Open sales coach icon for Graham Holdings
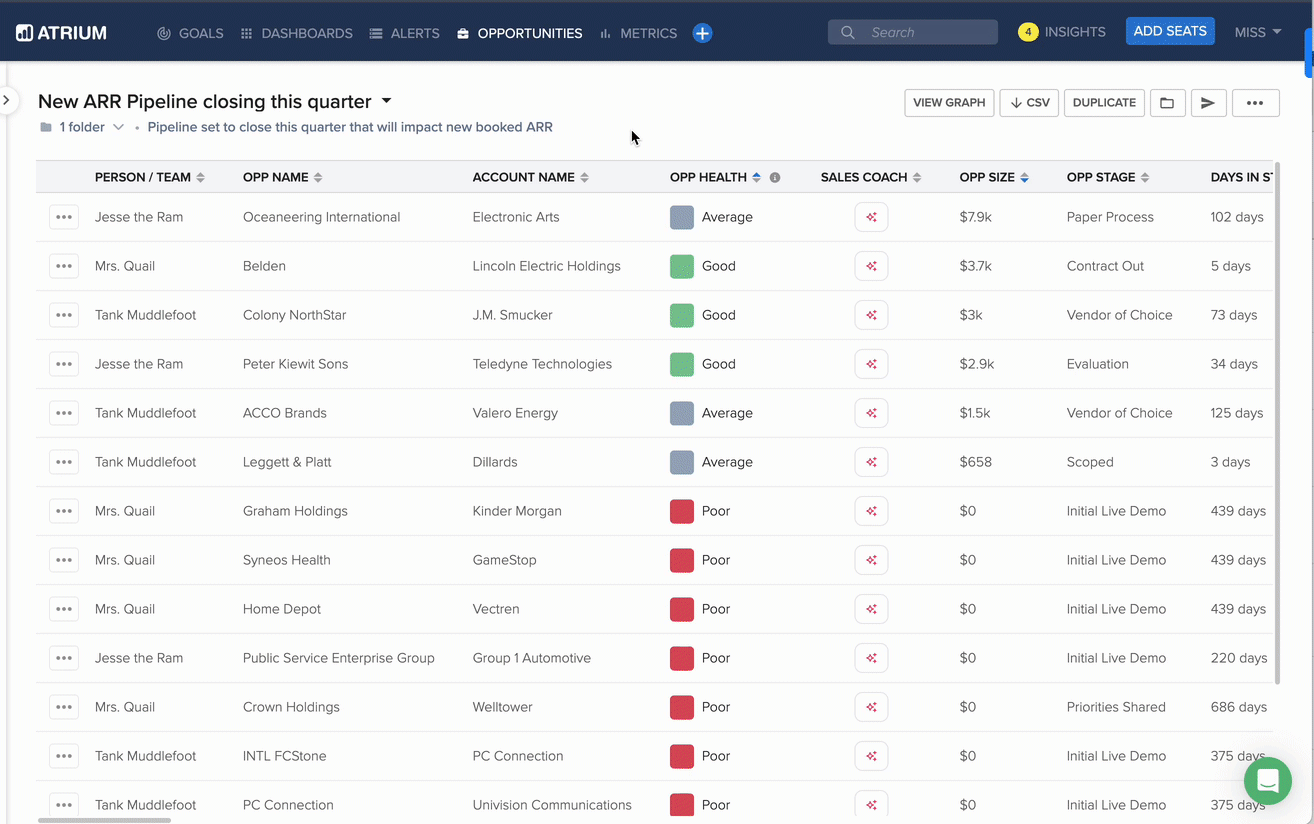This screenshot has width=1314, height=824. 871,511
